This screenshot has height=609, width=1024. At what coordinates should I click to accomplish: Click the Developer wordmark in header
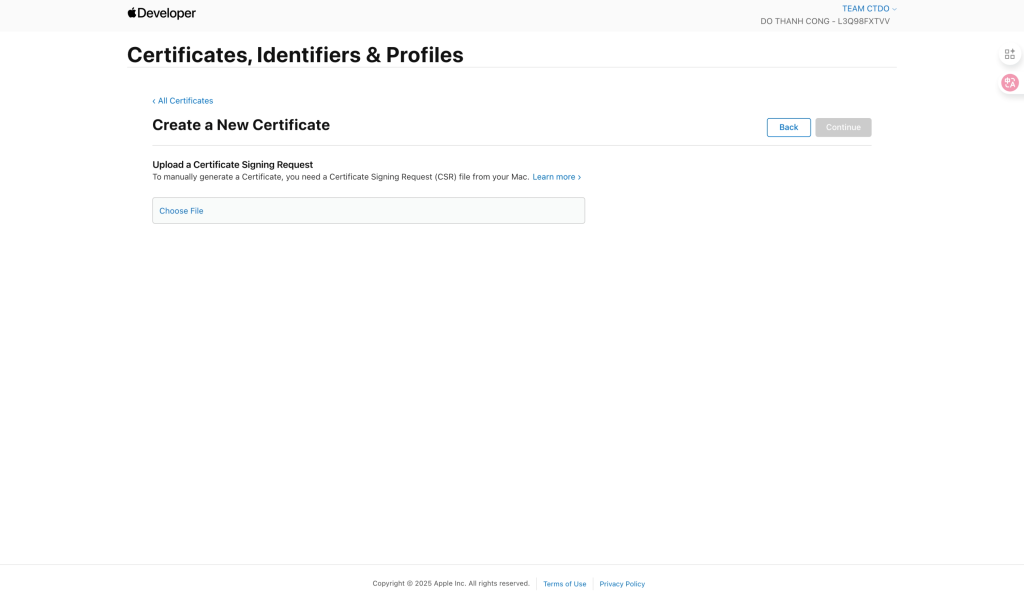click(x=167, y=14)
